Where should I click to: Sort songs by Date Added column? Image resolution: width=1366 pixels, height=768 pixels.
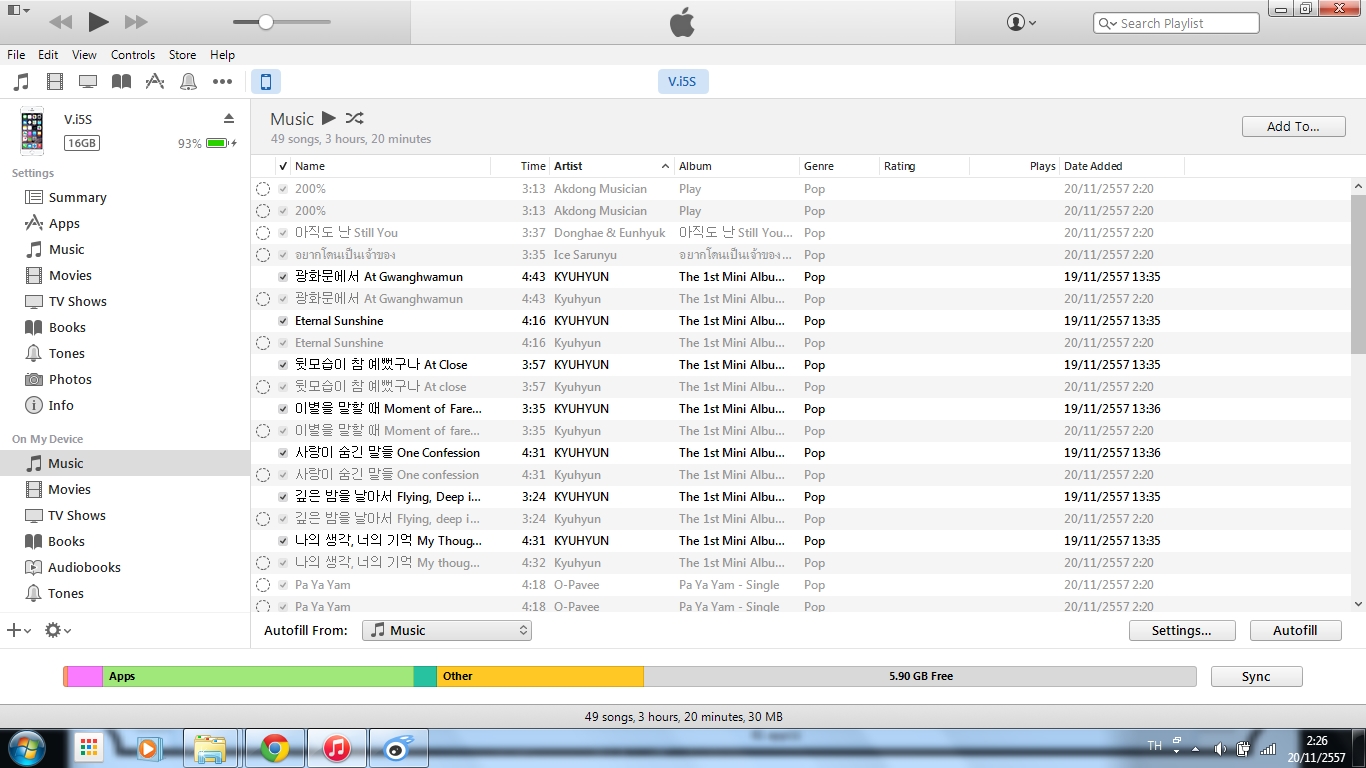click(1121, 166)
